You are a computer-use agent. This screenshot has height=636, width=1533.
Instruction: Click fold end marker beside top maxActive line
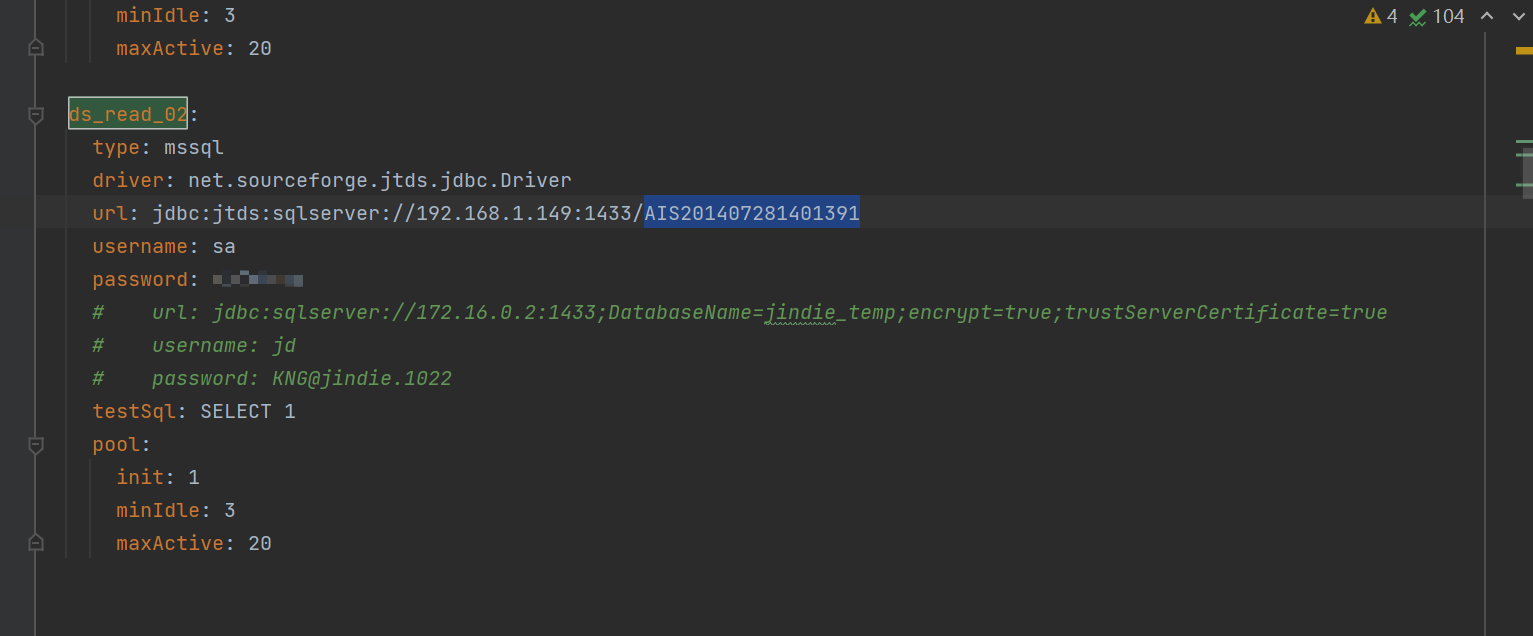tap(36, 48)
